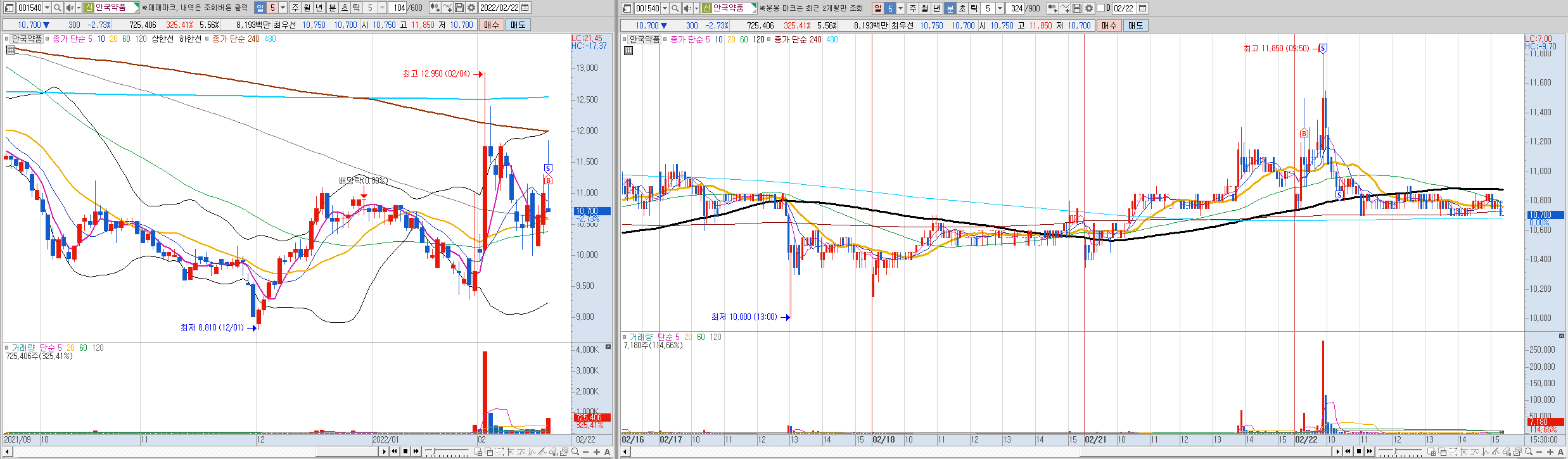The width and height of the screenshot is (1568, 459).
Task: Collapse left volume pane corner button
Action: pyautogui.click(x=608, y=346)
